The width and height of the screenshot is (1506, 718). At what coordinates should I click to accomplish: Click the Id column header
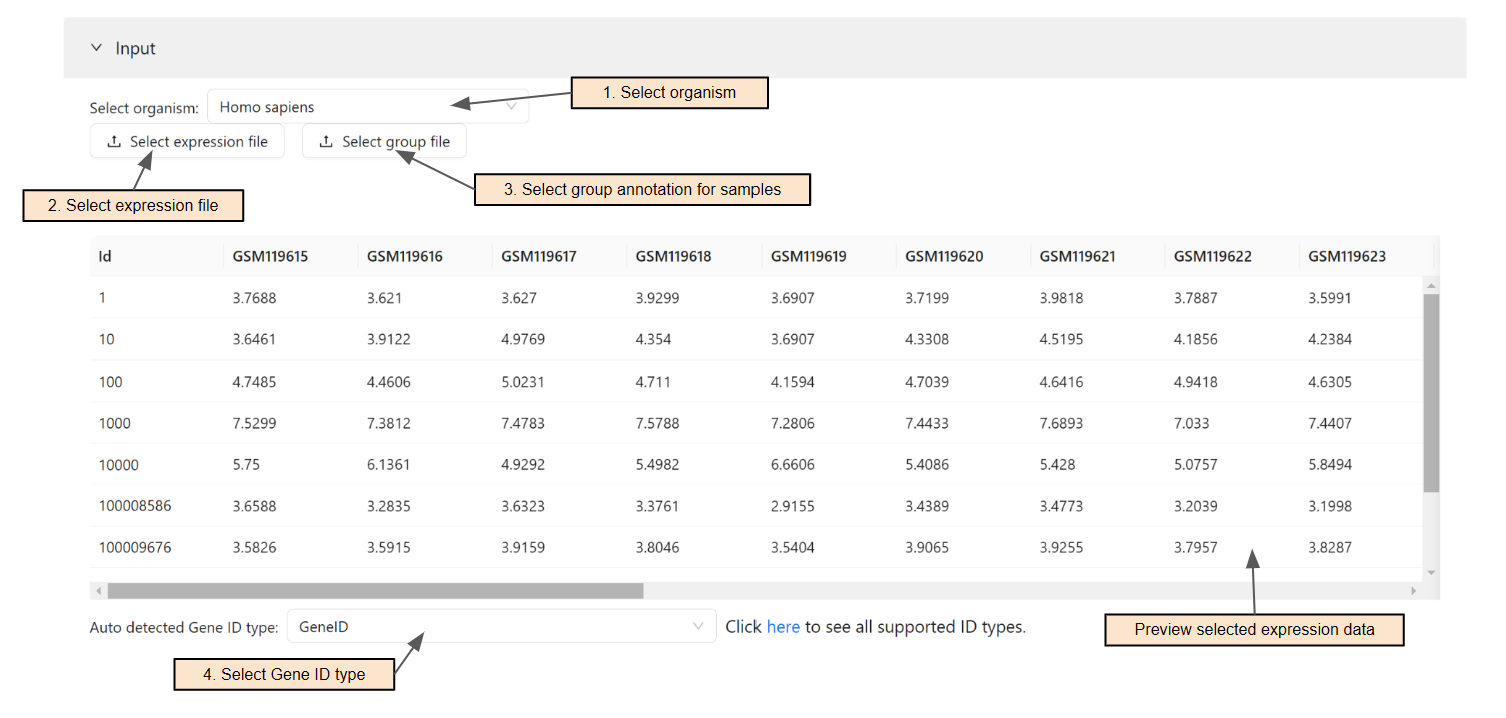(103, 256)
